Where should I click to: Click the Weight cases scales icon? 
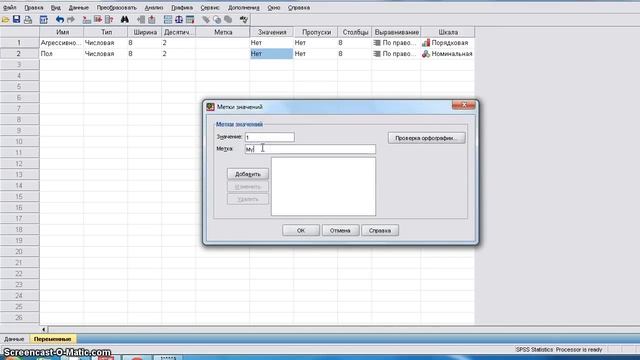pyautogui.click(x=179, y=20)
